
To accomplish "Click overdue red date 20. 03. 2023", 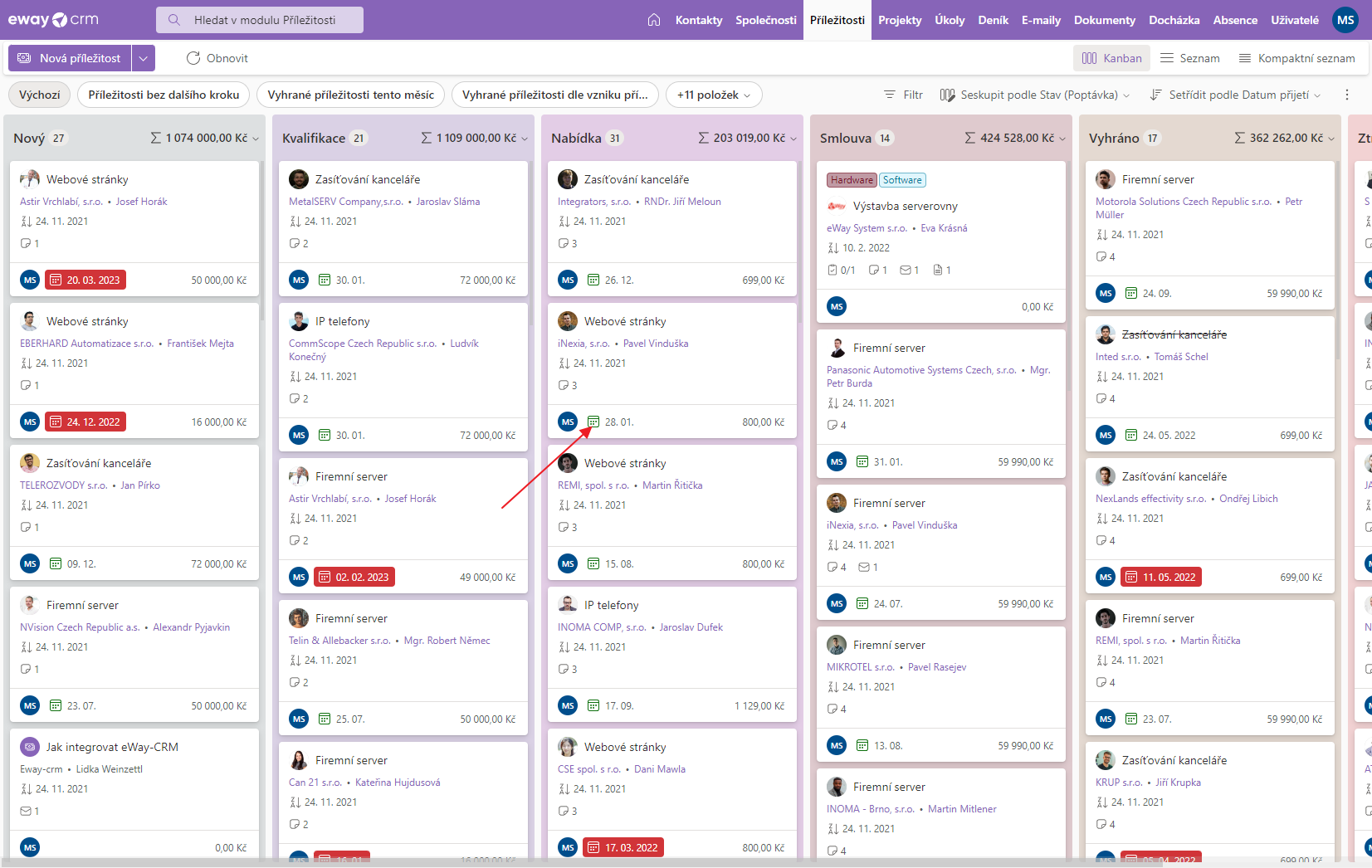I will 85,280.
